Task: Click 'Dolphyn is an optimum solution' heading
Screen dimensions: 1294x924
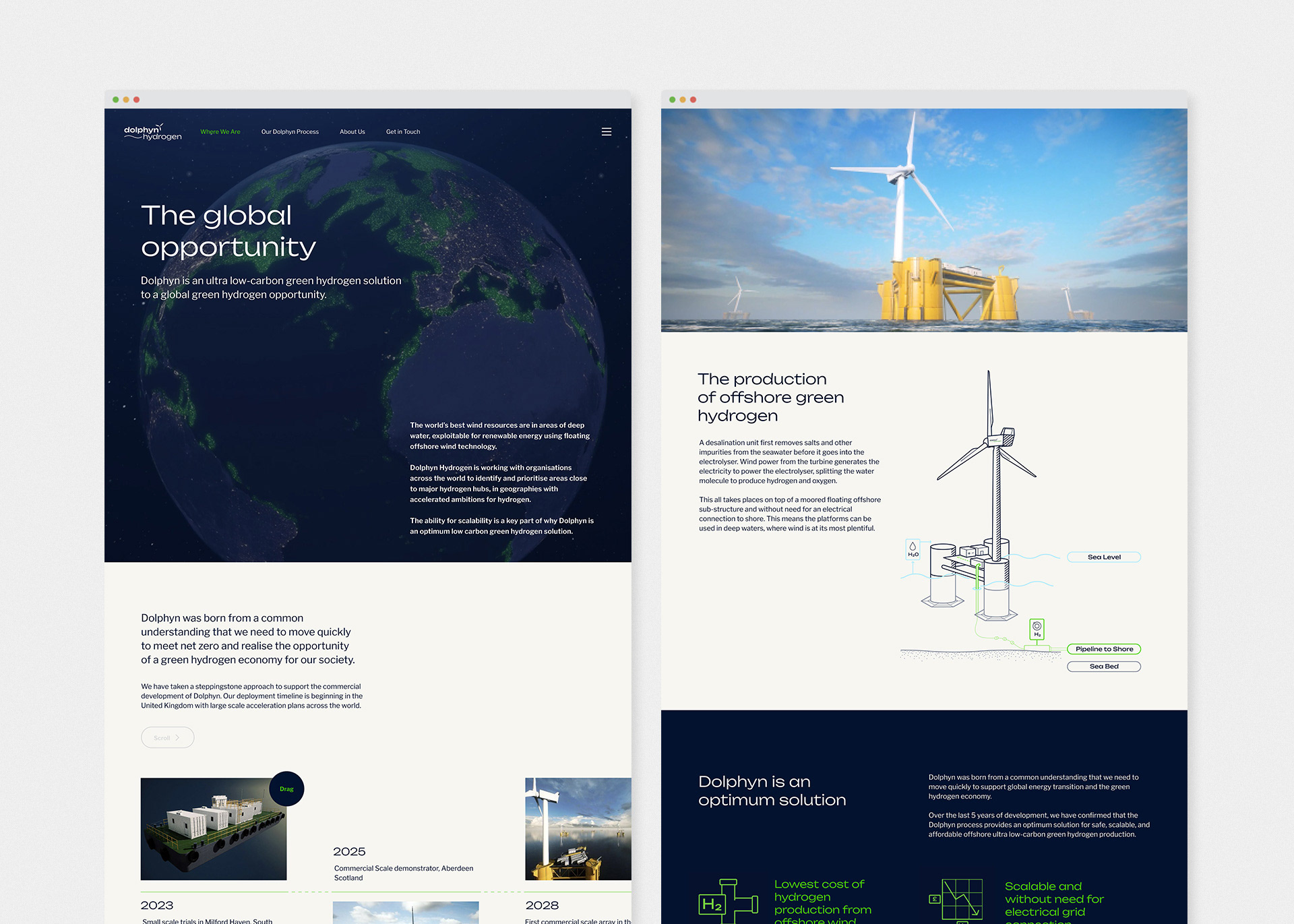Action: [772, 791]
